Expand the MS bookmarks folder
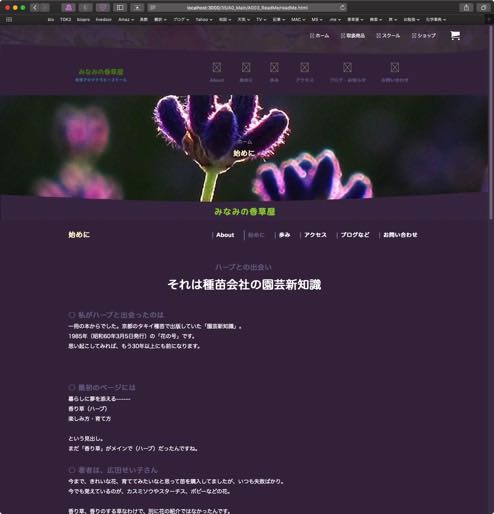 pyautogui.click(x=317, y=20)
